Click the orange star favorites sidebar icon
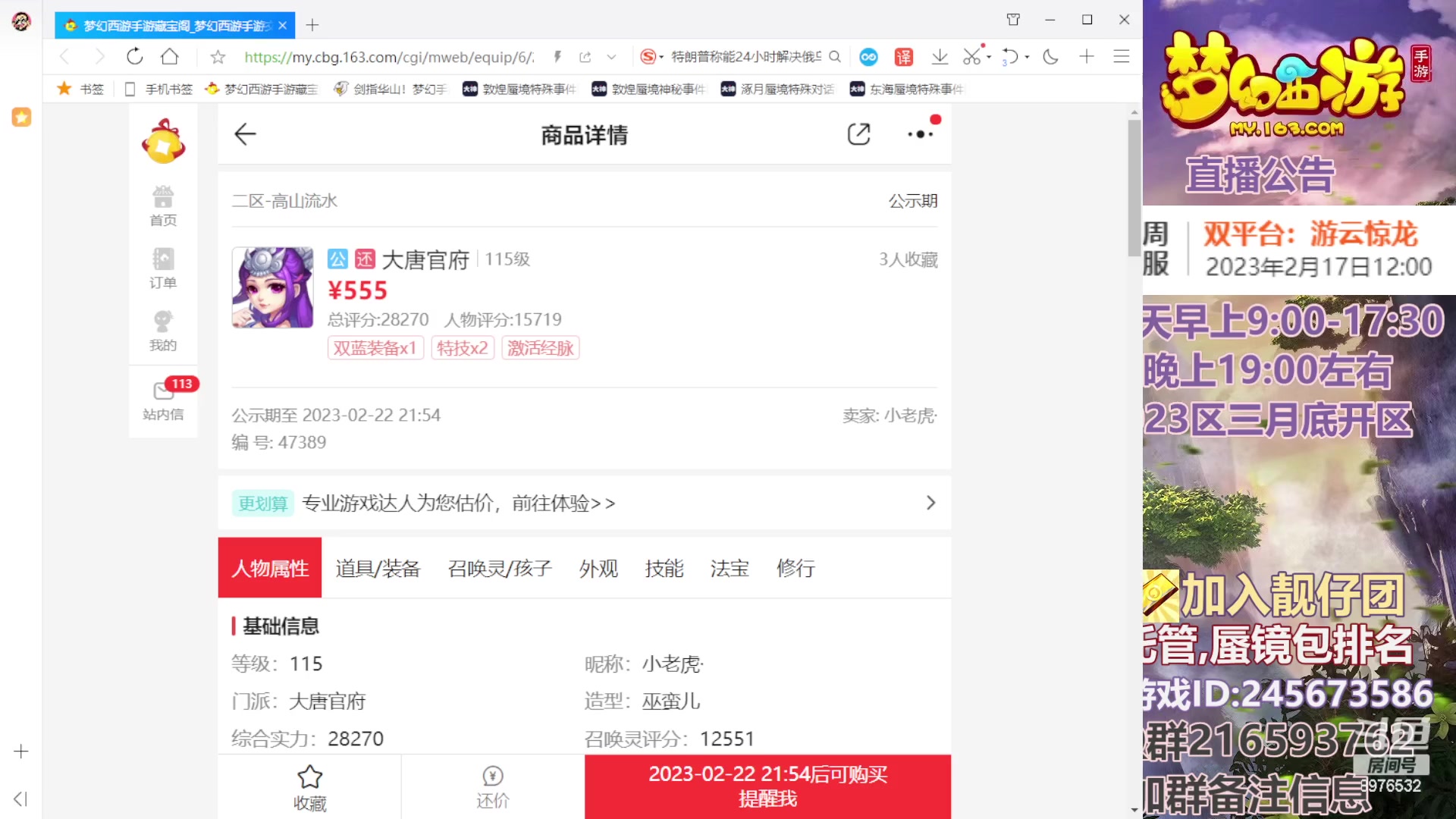 tap(21, 117)
